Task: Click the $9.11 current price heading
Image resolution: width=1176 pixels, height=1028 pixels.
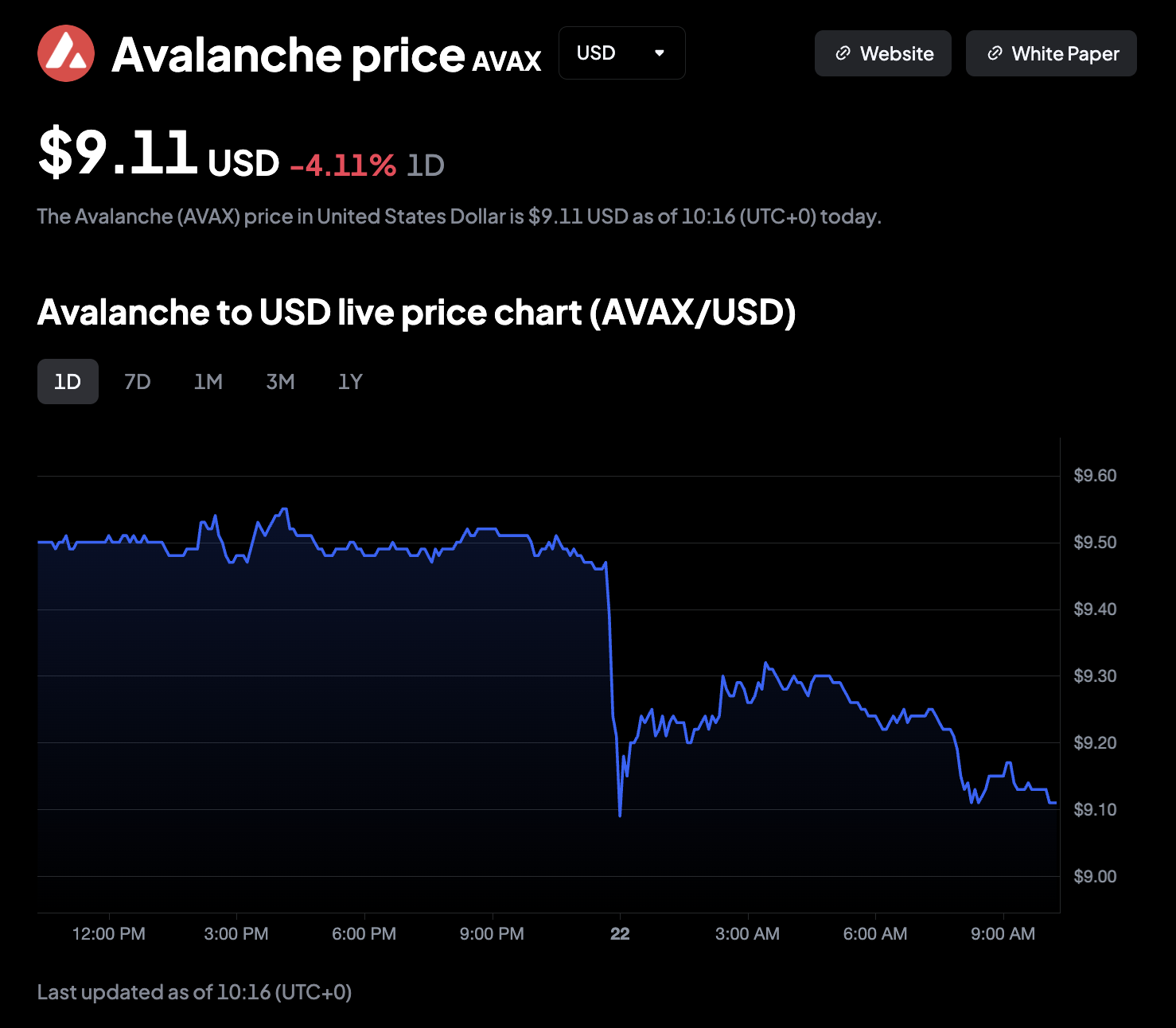Action: pyautogui.click(x=118, y=153)
